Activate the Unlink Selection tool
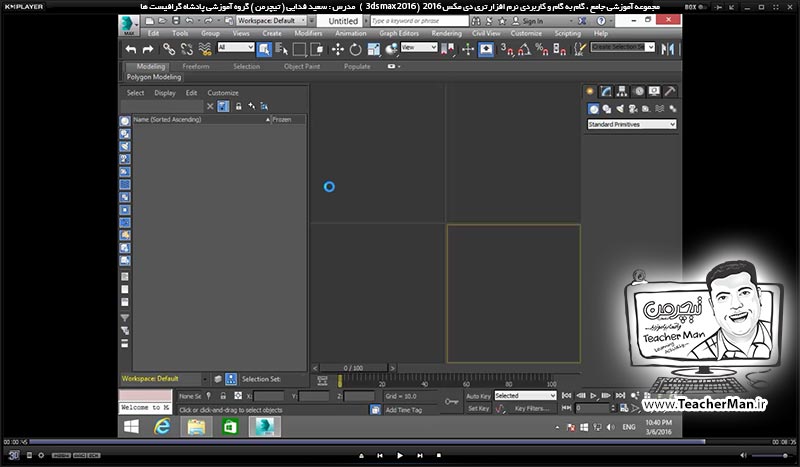Screen dimensions: 800x467 tap(187, 49)
